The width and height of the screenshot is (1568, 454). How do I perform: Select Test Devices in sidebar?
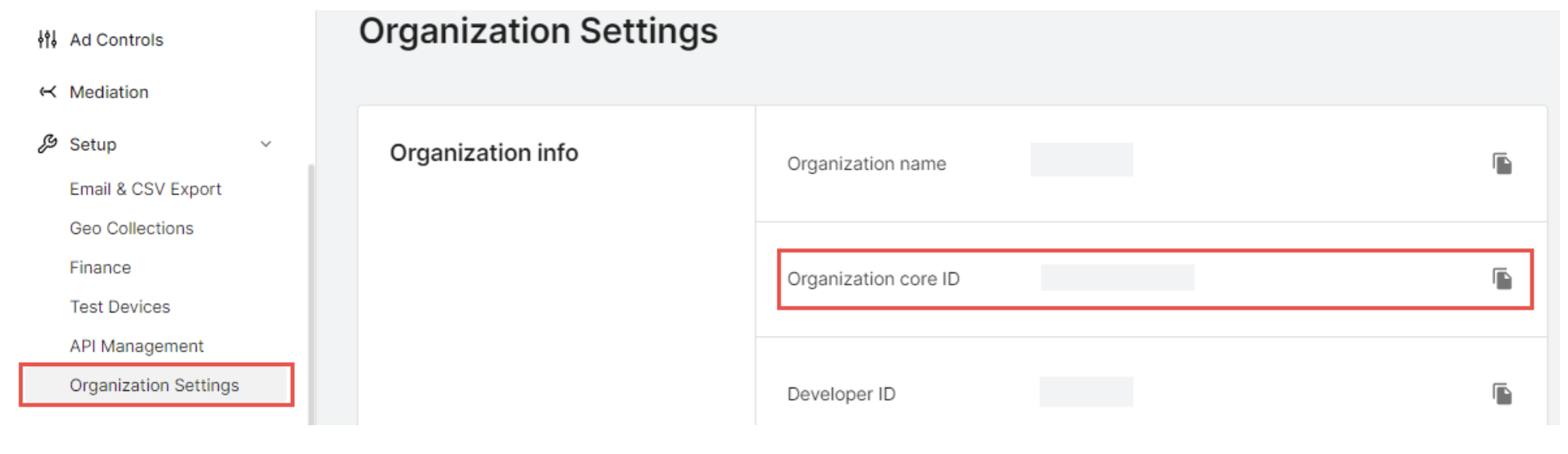click(x=120, y=307)
